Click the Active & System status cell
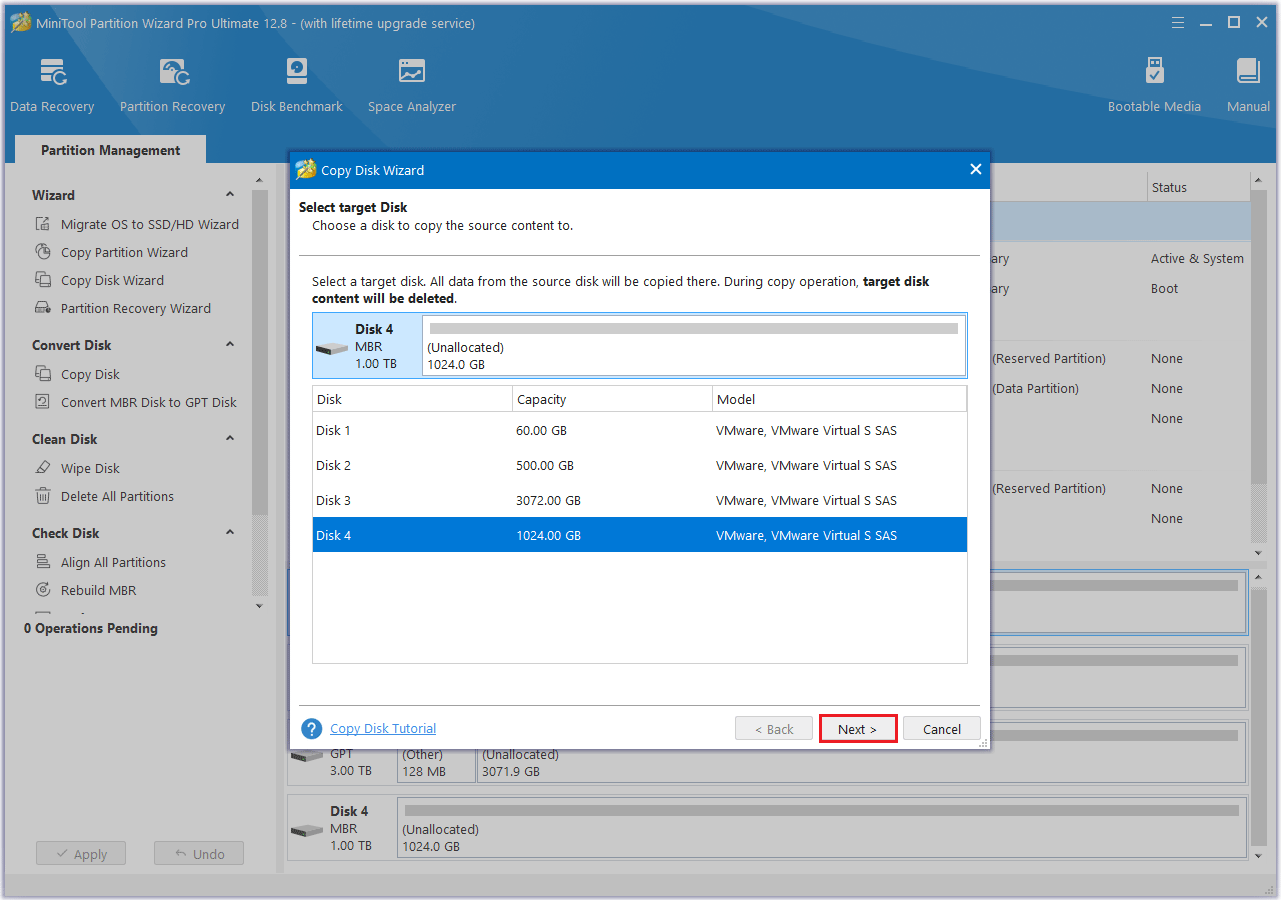 tap(1197, 258)
